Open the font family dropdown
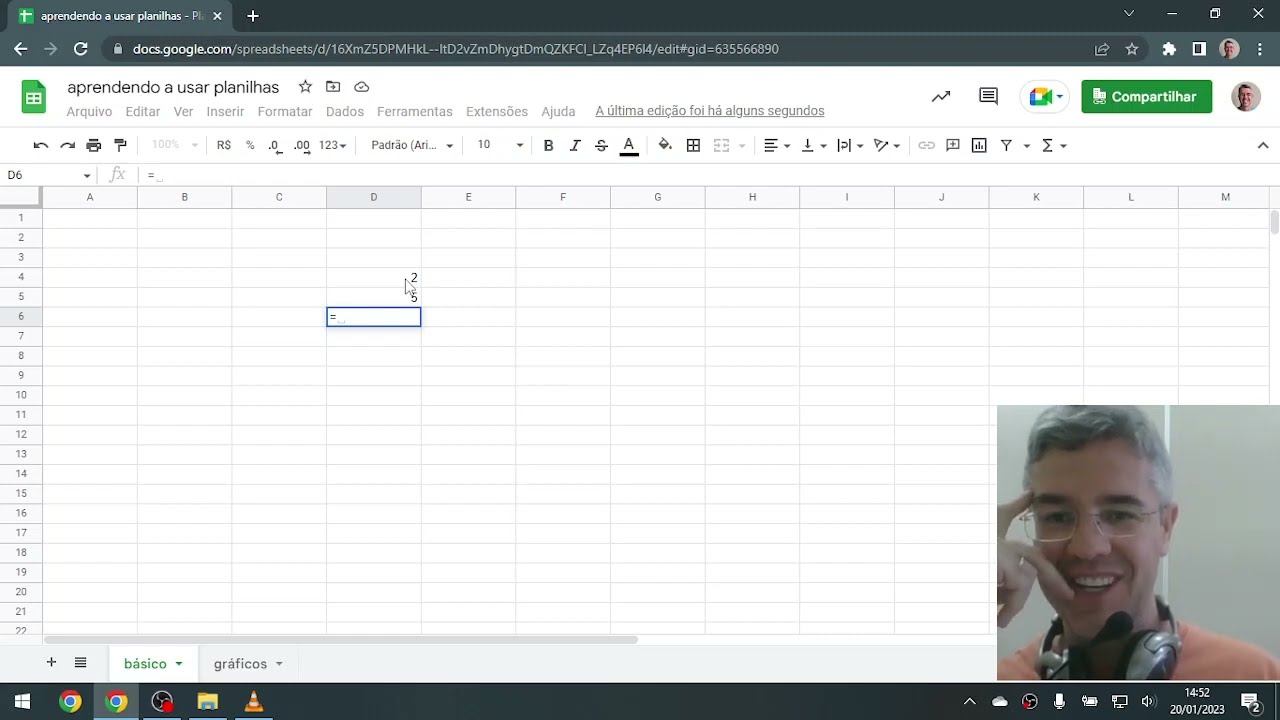Screen dimensions: 1280x720 pos(412,145)
